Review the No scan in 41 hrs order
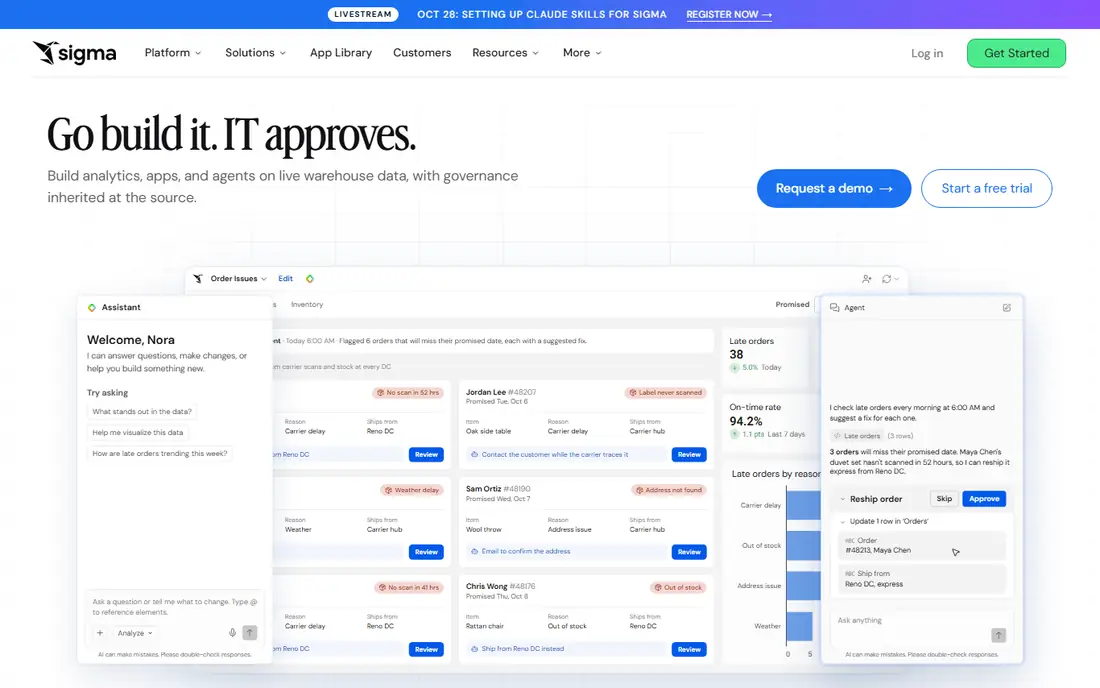Image resolution: width=1100 pixels, height=688 pixels. pos(426,649)
